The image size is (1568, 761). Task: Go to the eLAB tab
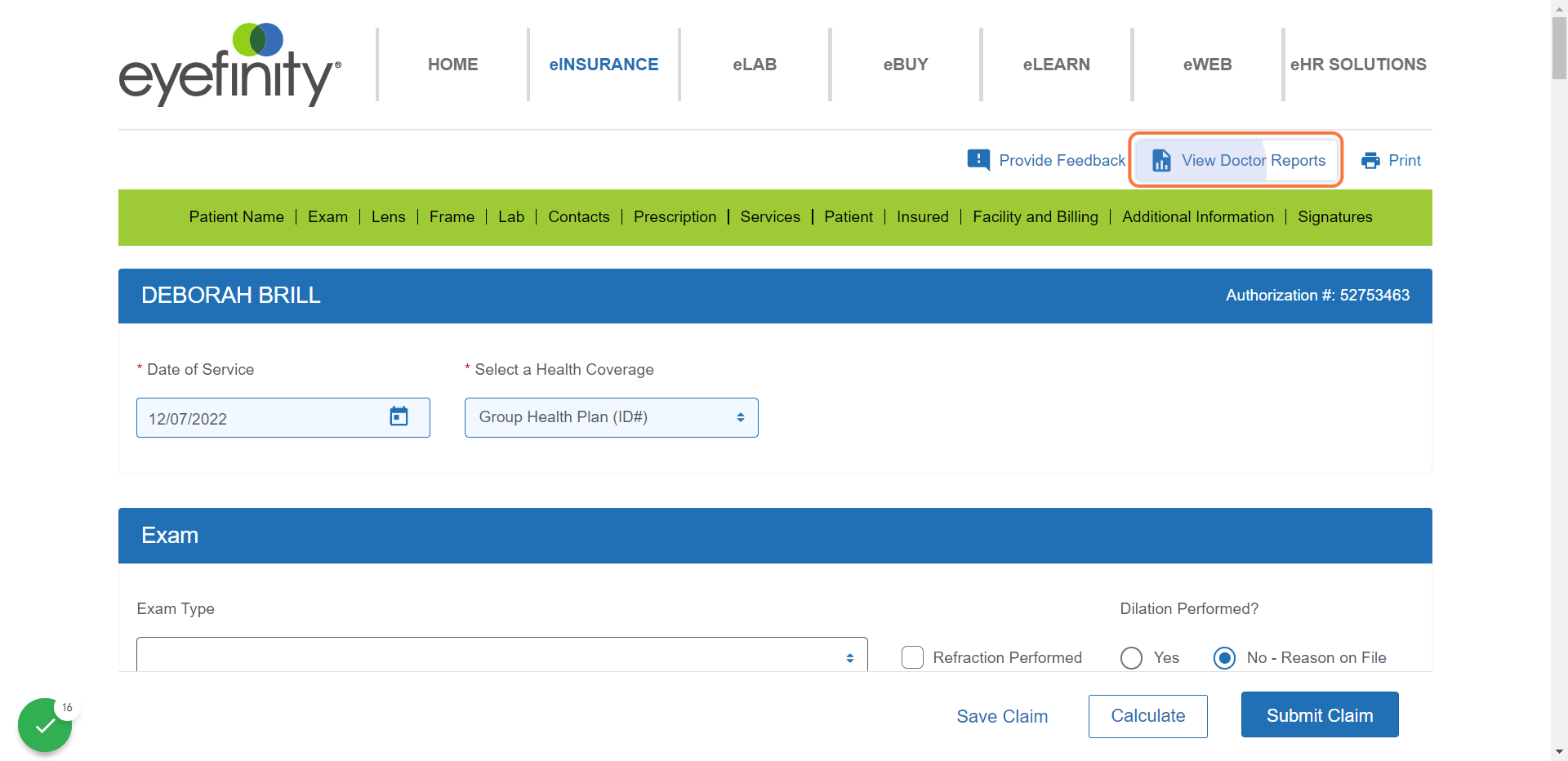point(755,65)
